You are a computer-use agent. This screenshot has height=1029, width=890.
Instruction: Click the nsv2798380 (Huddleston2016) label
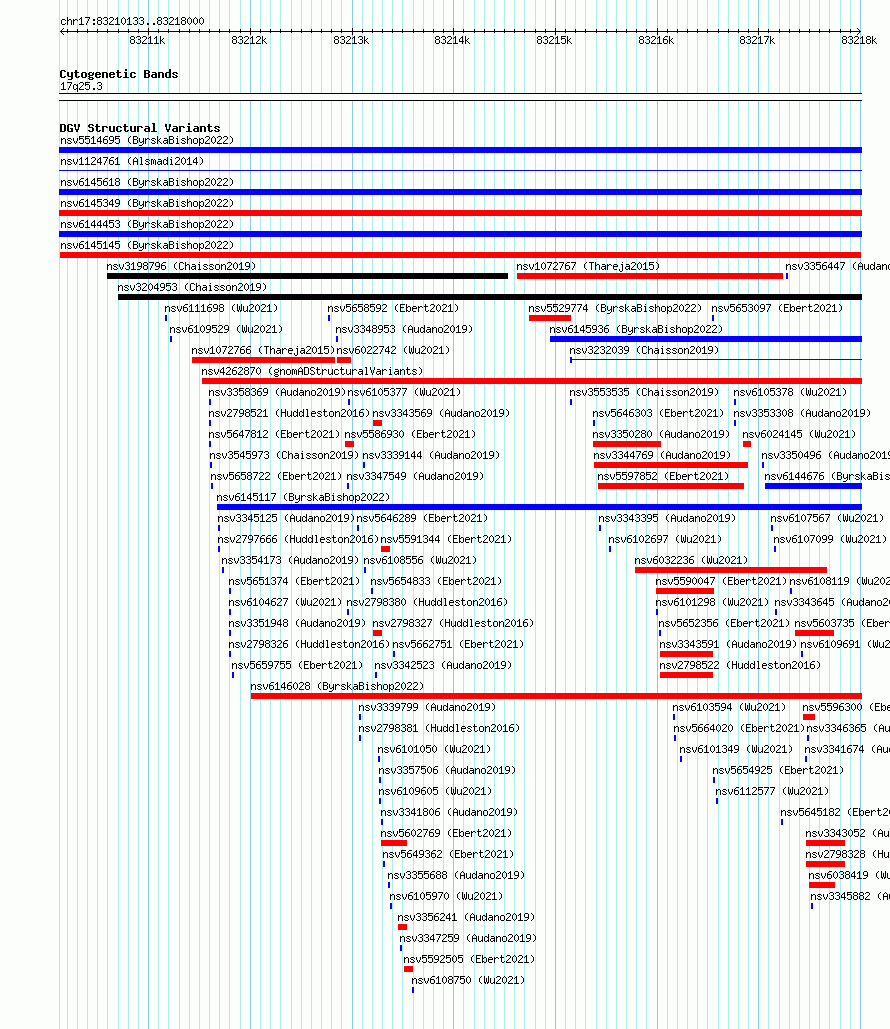pyautogui.click(x=427, y=602)
